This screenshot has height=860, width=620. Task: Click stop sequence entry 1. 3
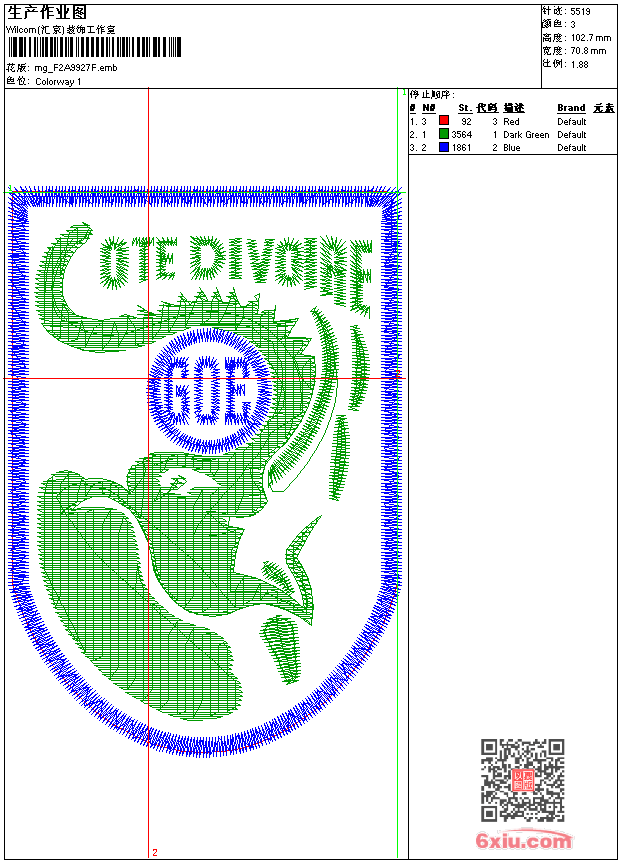point(418,122)
